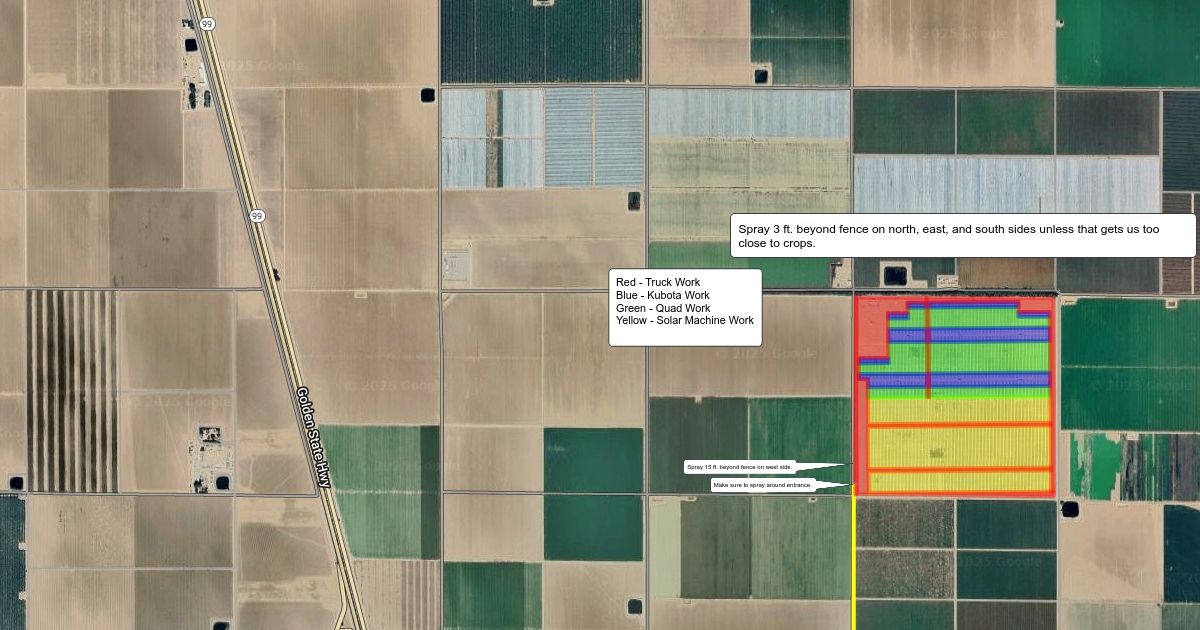Click the light blue covered field near top center
Screen dimensions: 1200x630
click(543, 138)
